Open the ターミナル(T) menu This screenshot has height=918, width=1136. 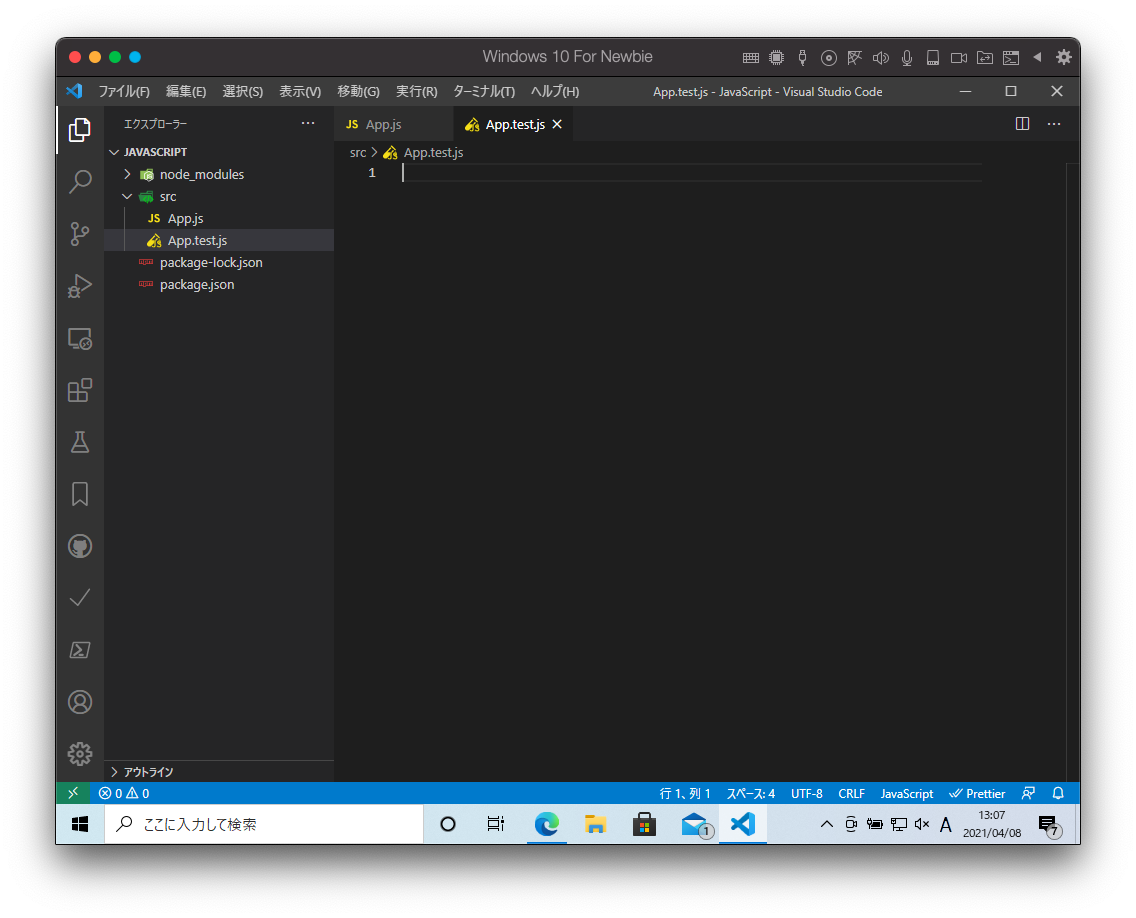[484, 91]
